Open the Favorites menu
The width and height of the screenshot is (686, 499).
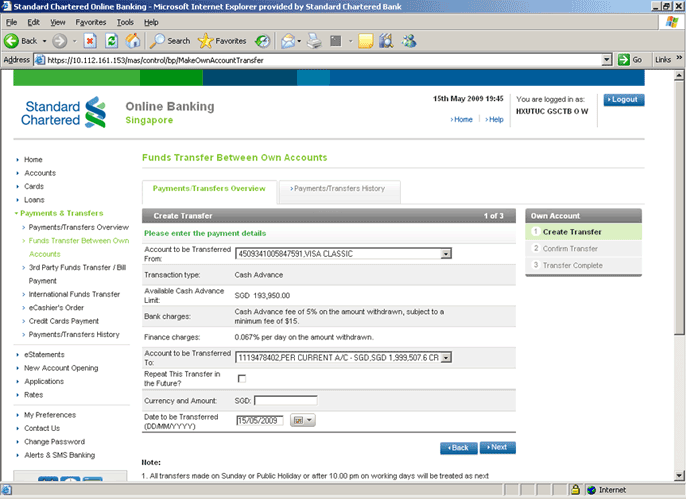click(x=91, y=22)
